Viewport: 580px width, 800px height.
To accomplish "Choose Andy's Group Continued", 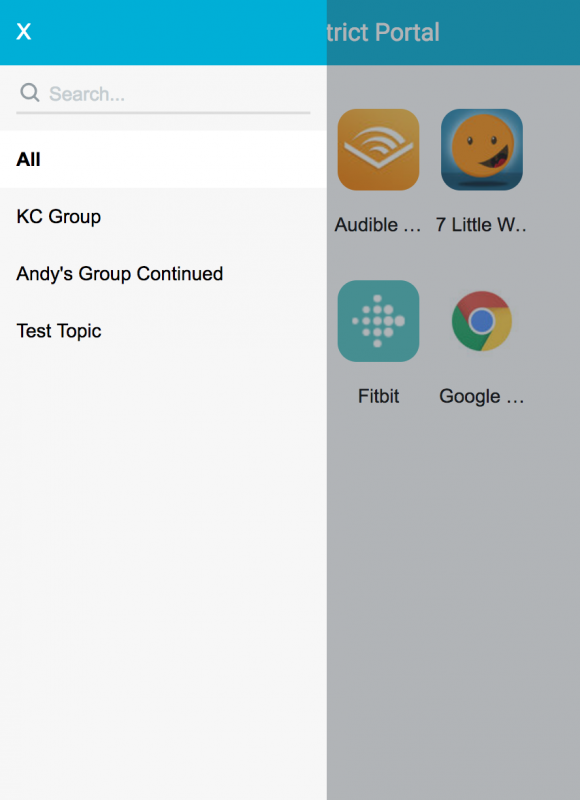I will coord(163,273).
